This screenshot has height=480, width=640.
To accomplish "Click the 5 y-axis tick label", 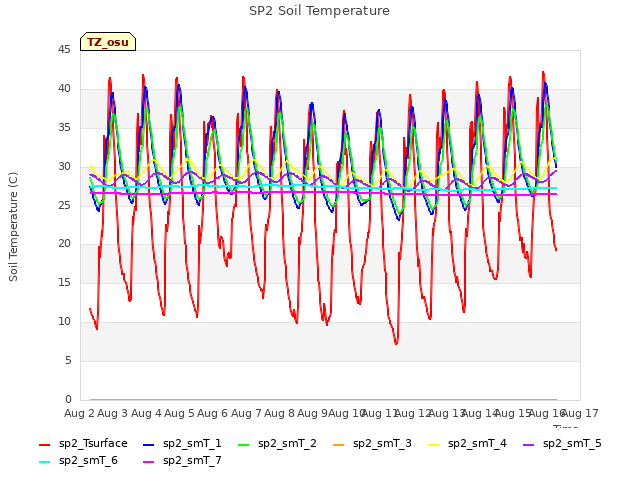I will (x=68, y=361).
